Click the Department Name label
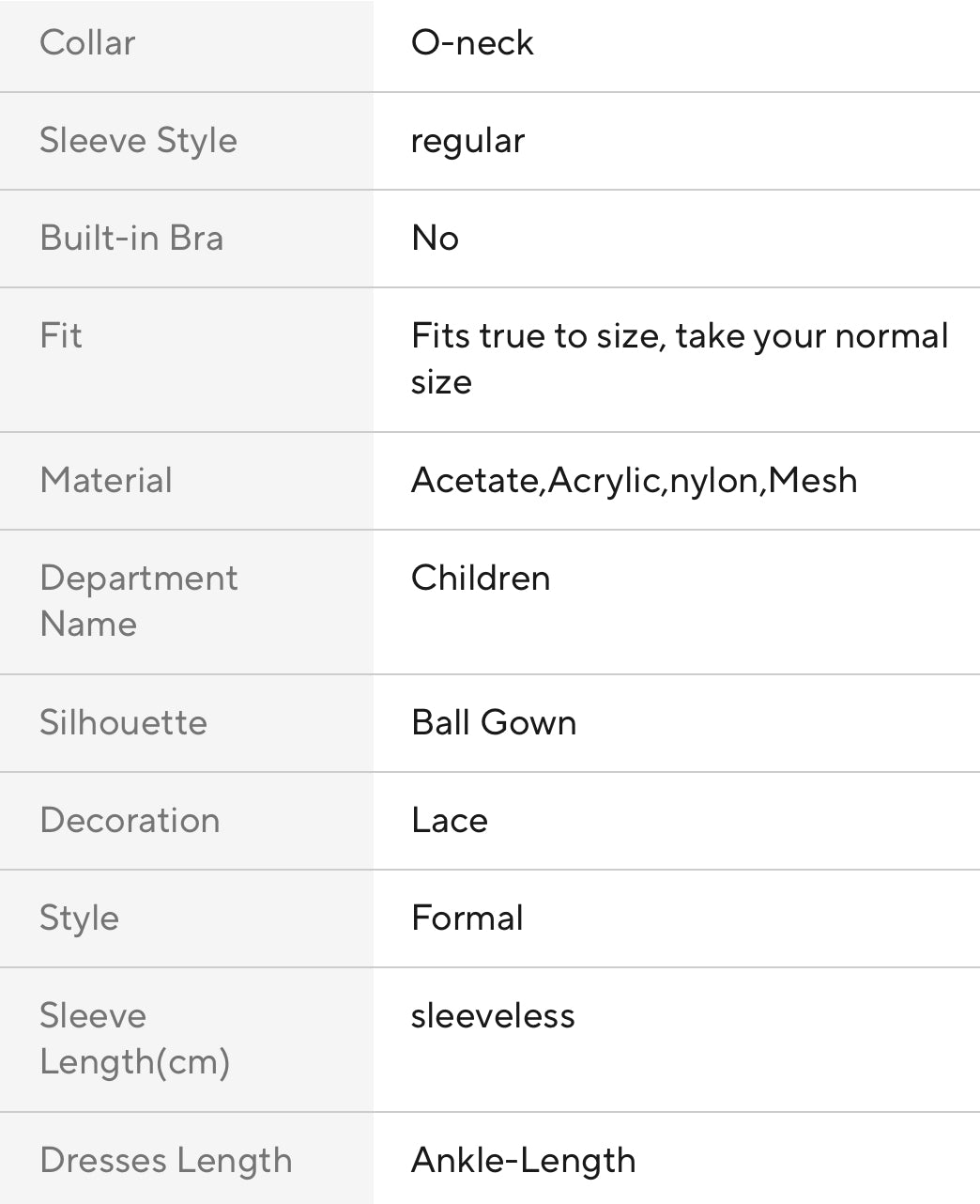The width and height of the screenshot is (980, 1204). coord(138,601)
